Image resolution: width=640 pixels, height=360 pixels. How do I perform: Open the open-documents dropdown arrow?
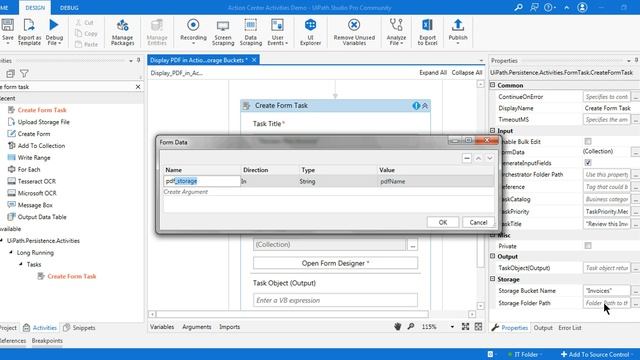coord(481,60)
